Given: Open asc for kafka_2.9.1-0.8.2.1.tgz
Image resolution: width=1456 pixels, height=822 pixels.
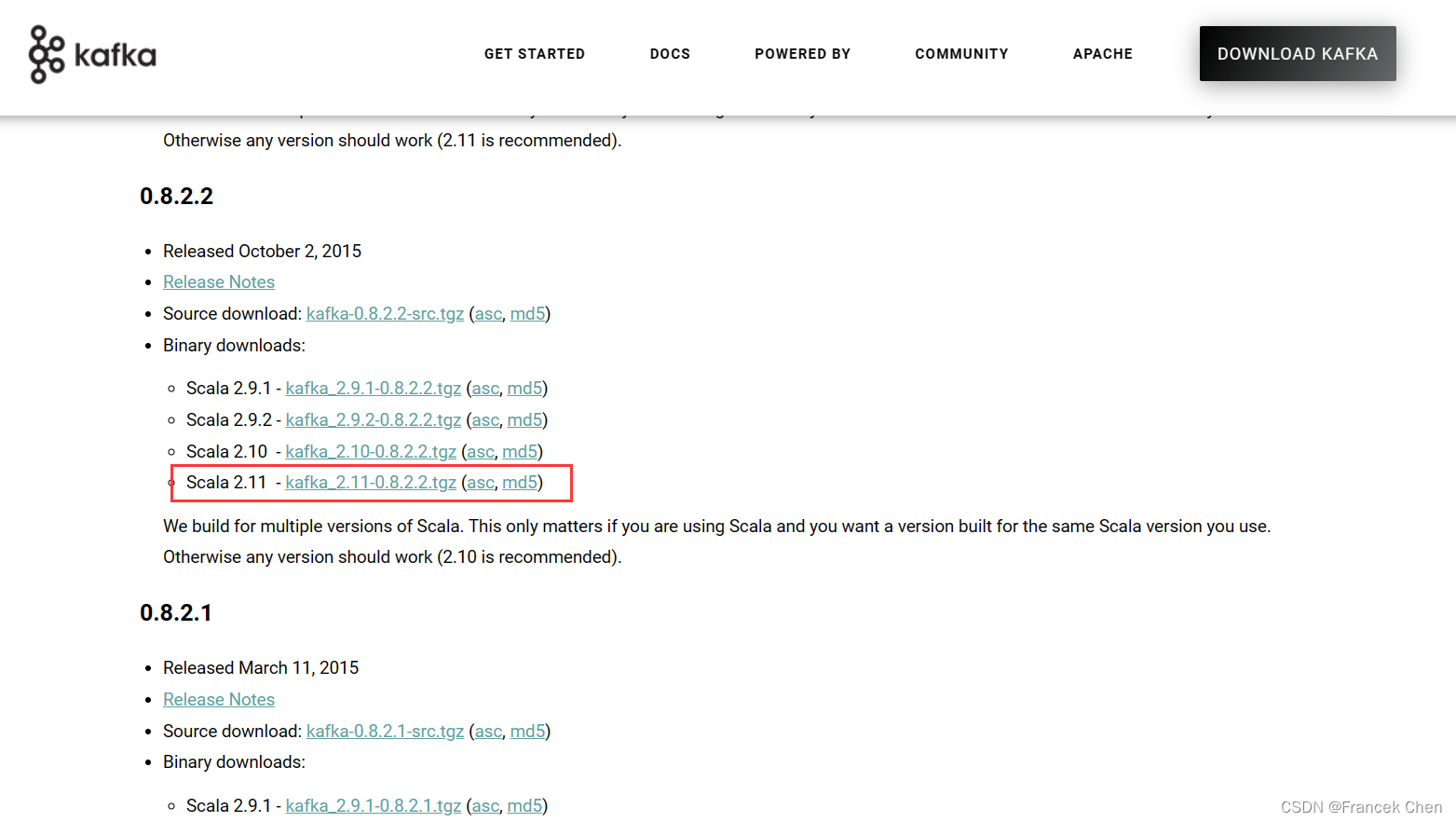Looking at the screenshot, I should (x=485, y=806).
